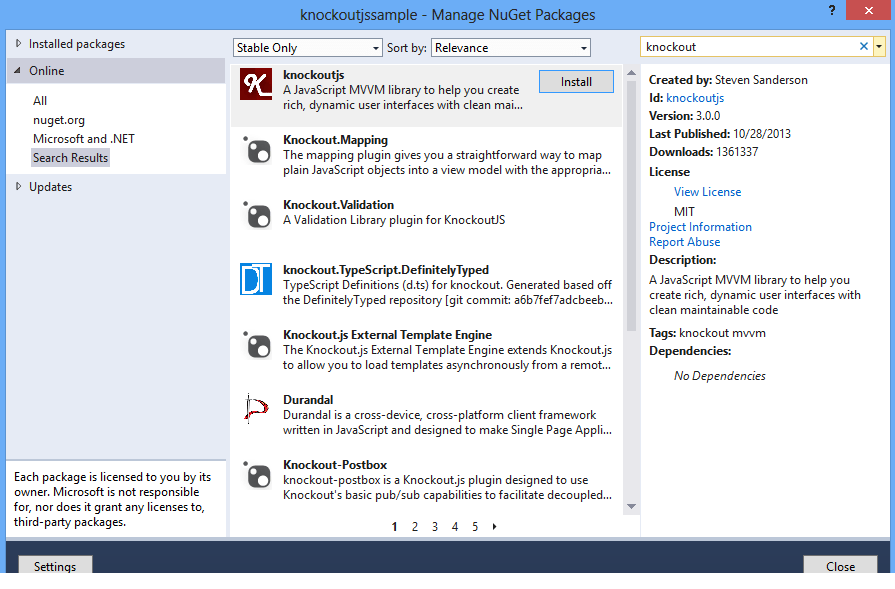
Task: Collapse the Online section
Action: [18, 70]
